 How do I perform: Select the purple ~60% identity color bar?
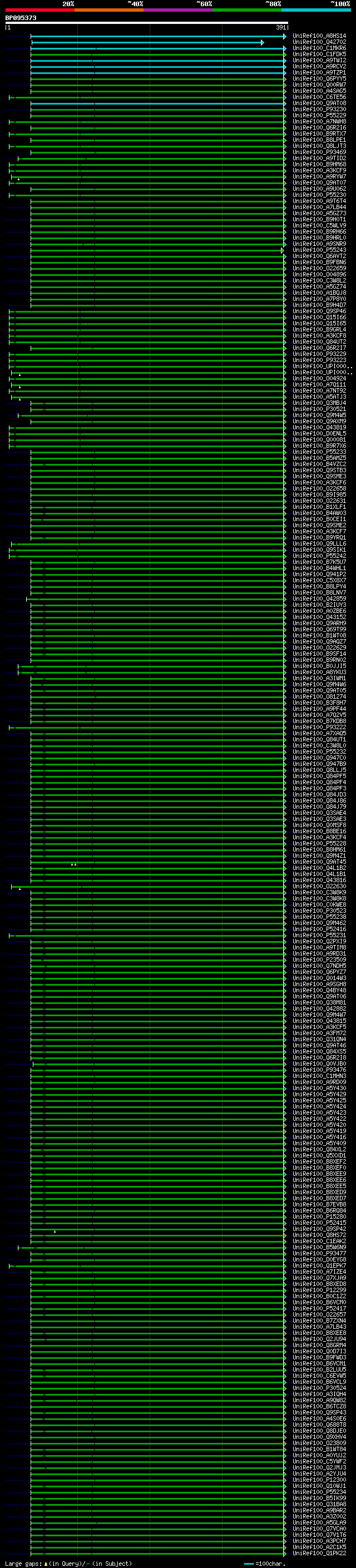[177, 10]
